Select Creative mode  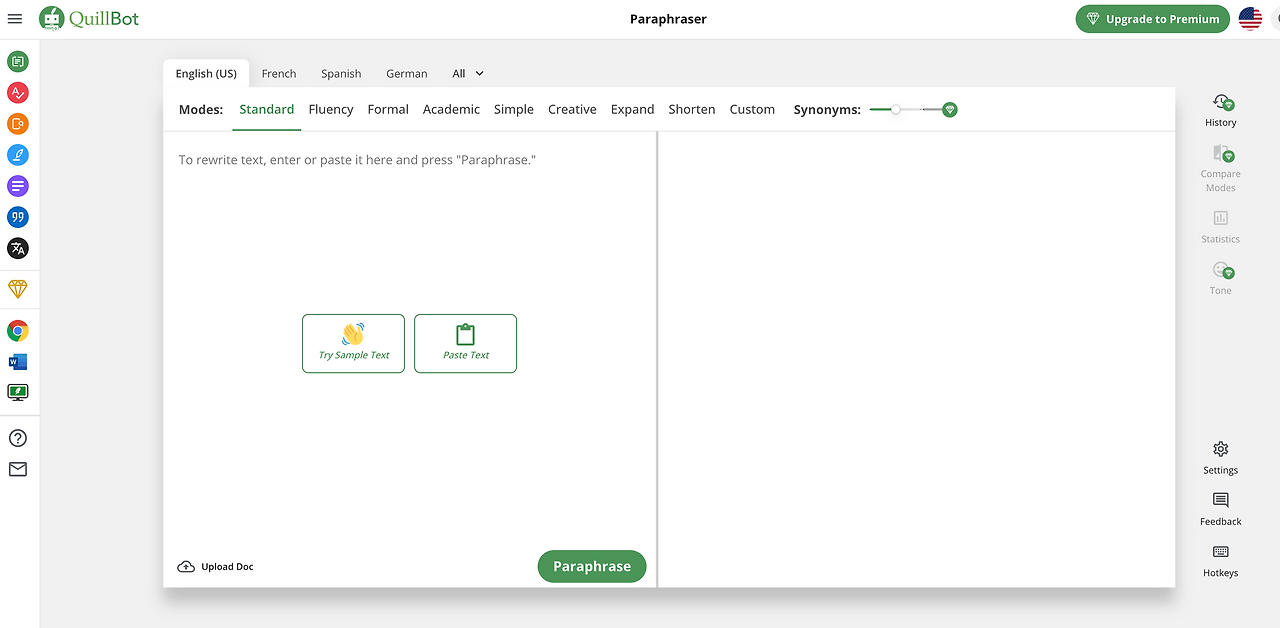(572, 109)
